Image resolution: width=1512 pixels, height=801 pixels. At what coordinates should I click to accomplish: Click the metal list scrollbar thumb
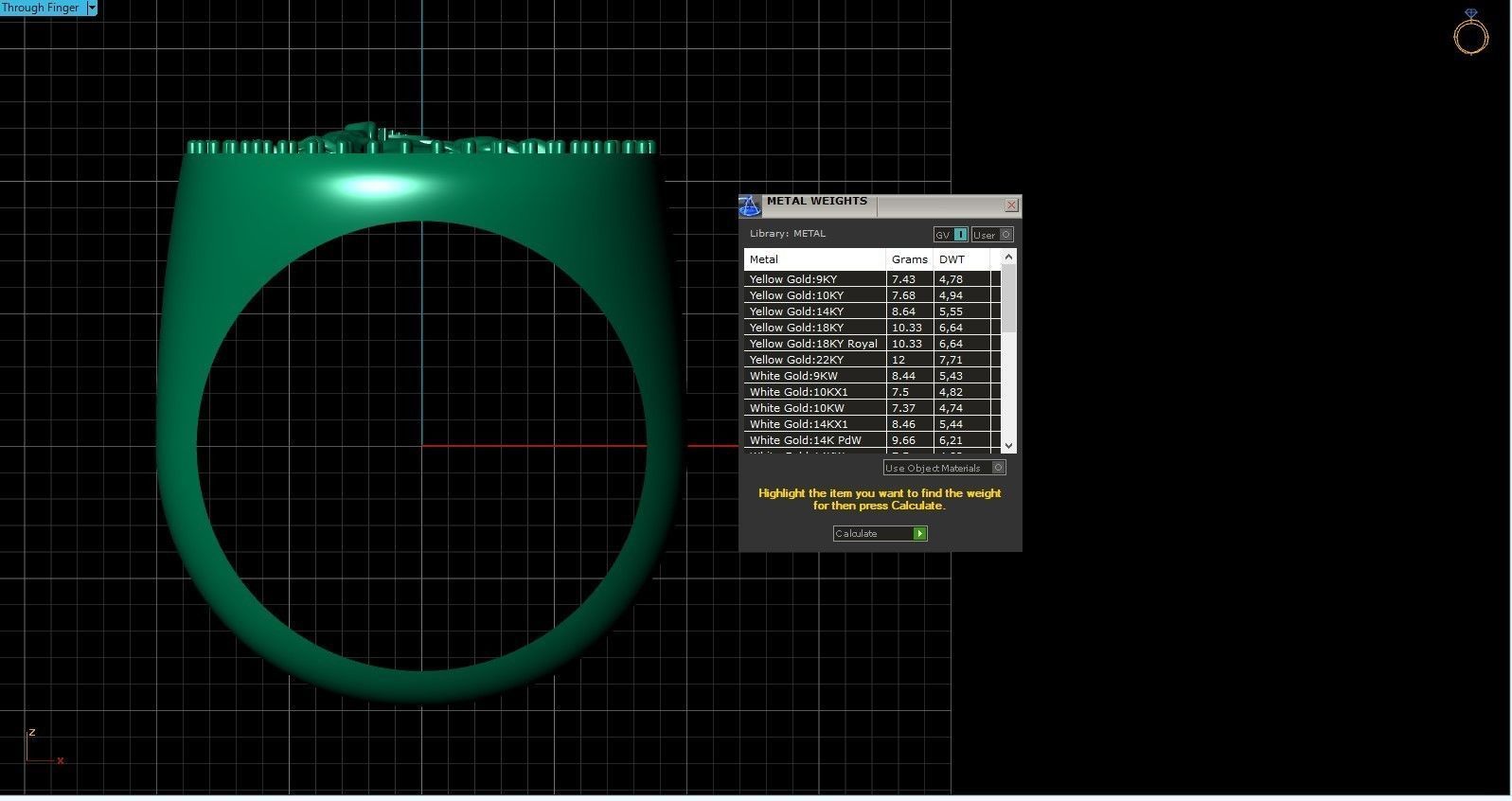click(1008, 298)
